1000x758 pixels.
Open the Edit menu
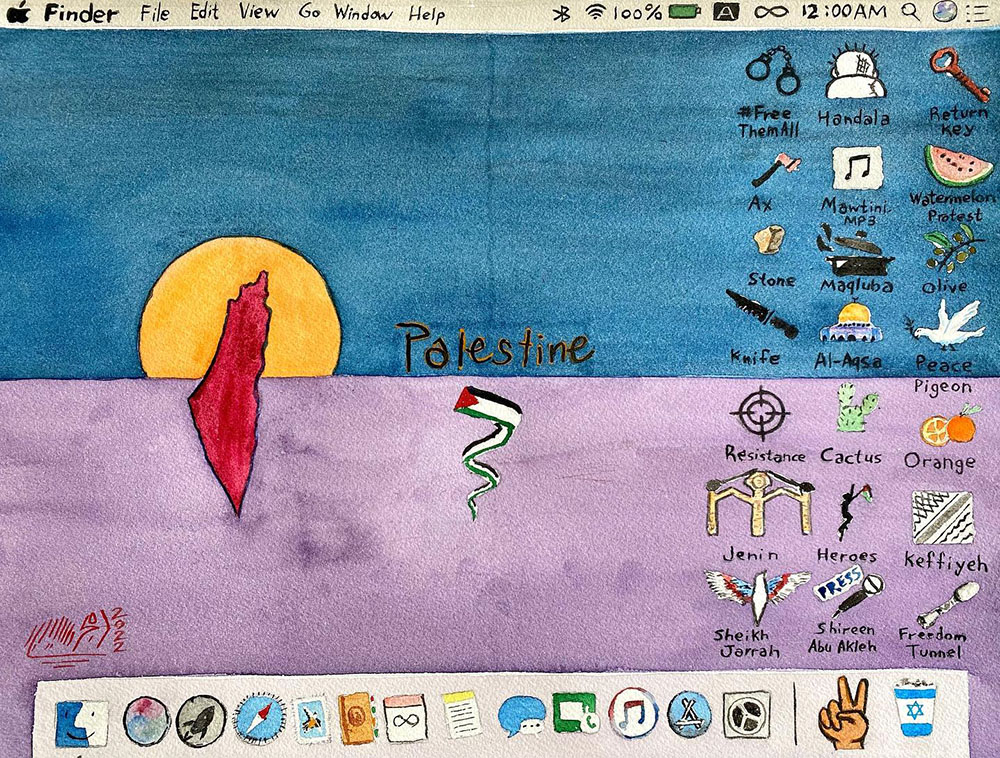coord(205,11)
